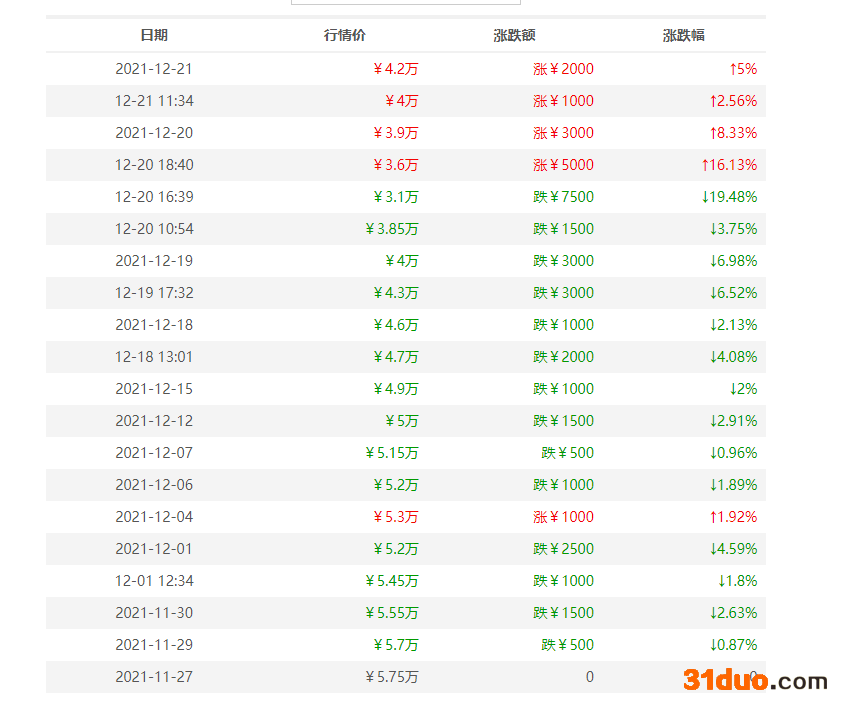
Task: Click the 涨跌幅 column header
Action: click(x=684, y=35)
